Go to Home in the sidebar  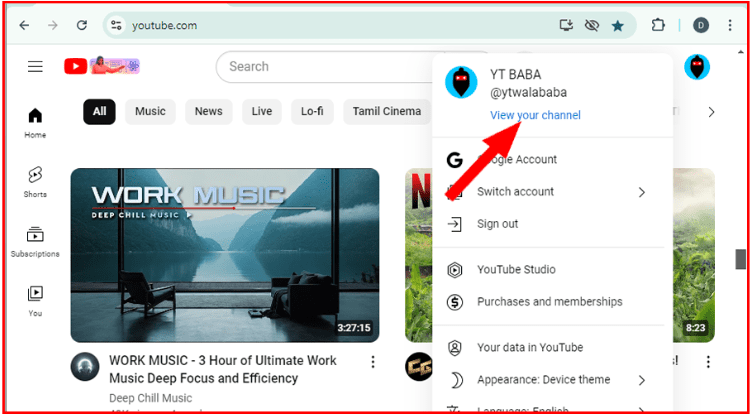pyautogui.click(x=35, y=123)
